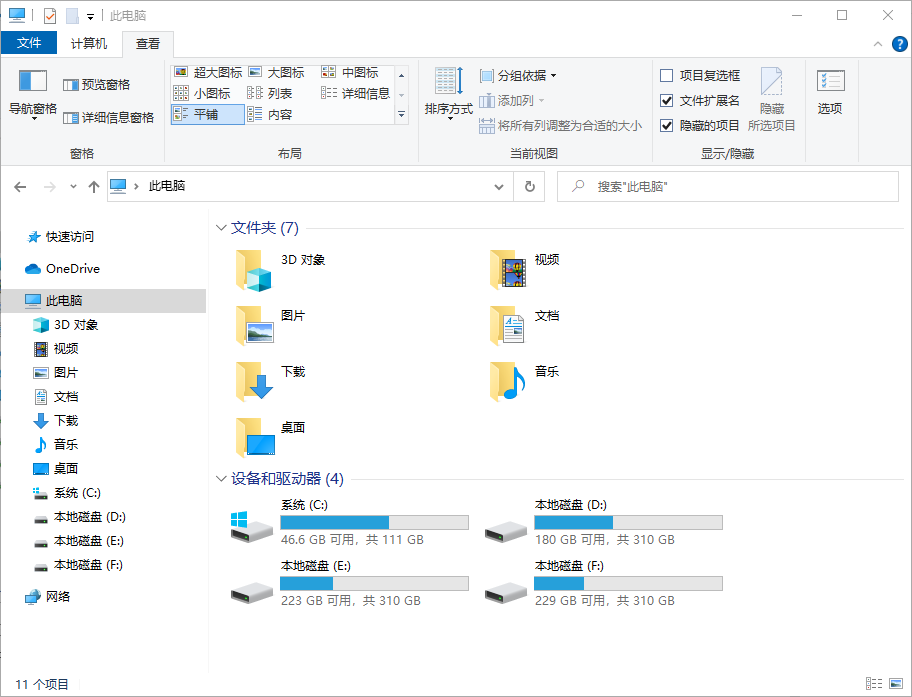
Task: Open quick access toolbar customize arrow
Action: click(90, 16)
